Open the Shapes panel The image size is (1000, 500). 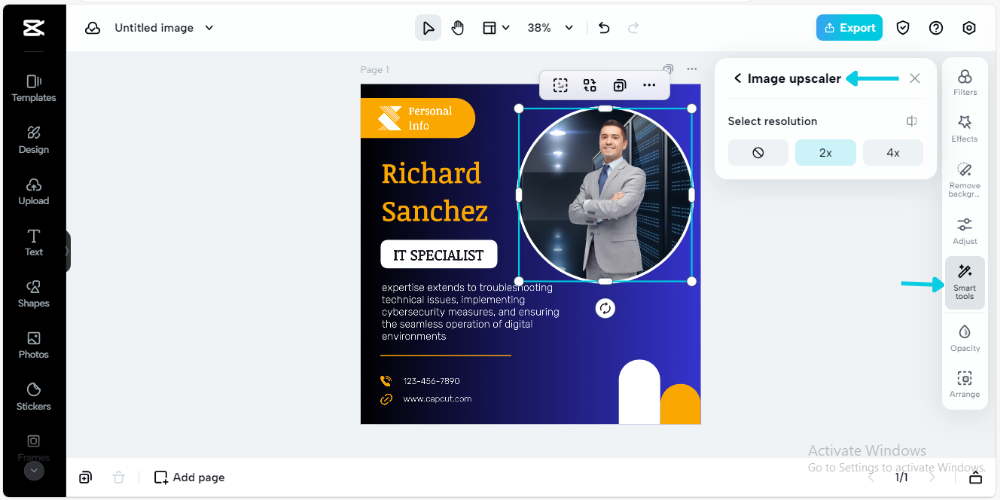click(33, 294)
